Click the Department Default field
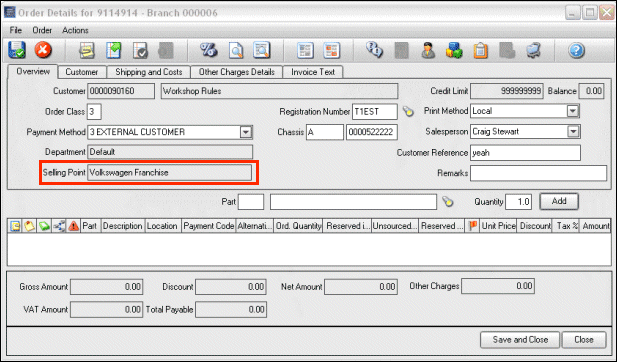The height and width of the screenshot is (362, 617). pos(170,152)
